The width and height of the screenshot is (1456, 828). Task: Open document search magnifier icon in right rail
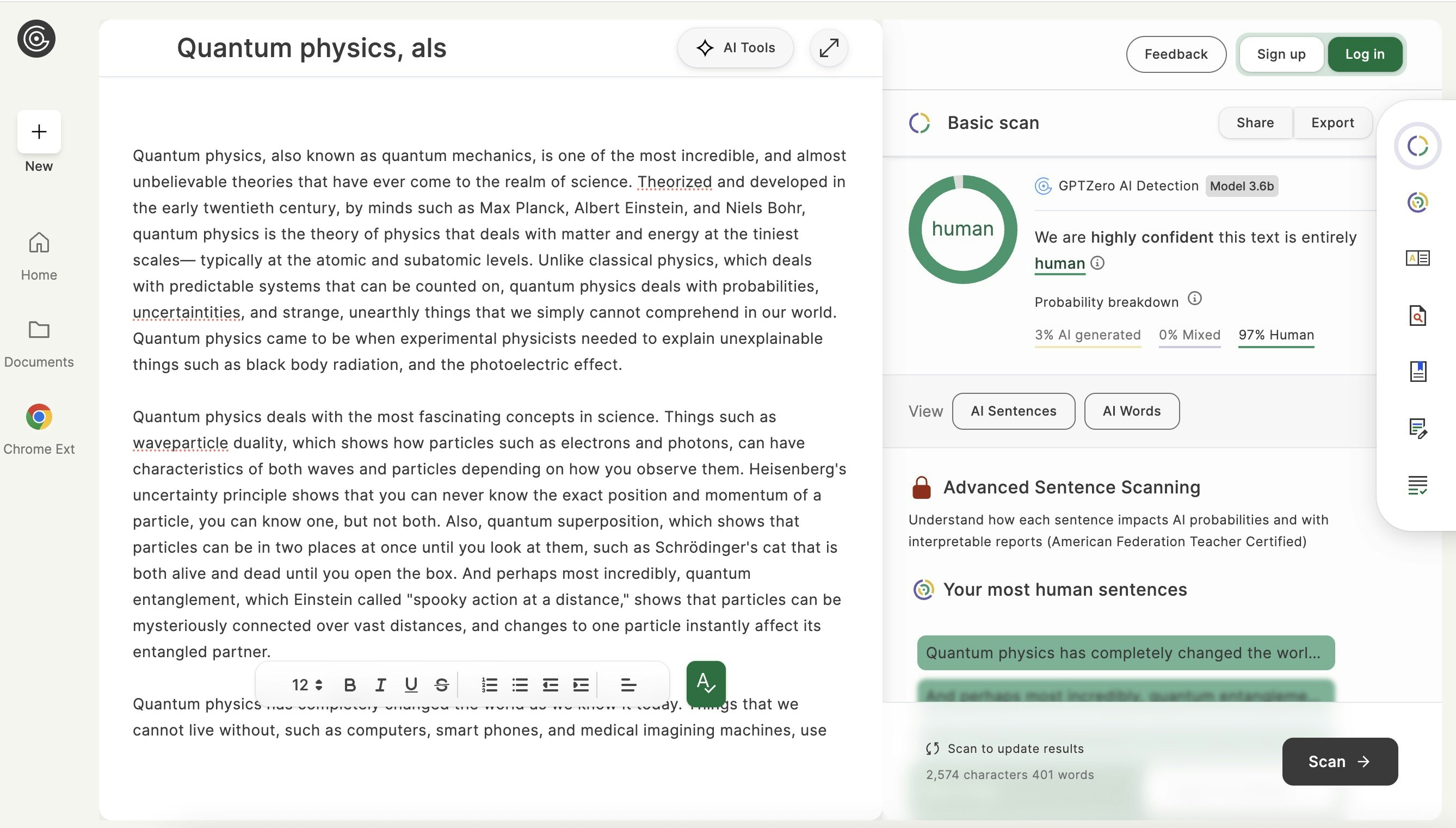pos(1417,315)
